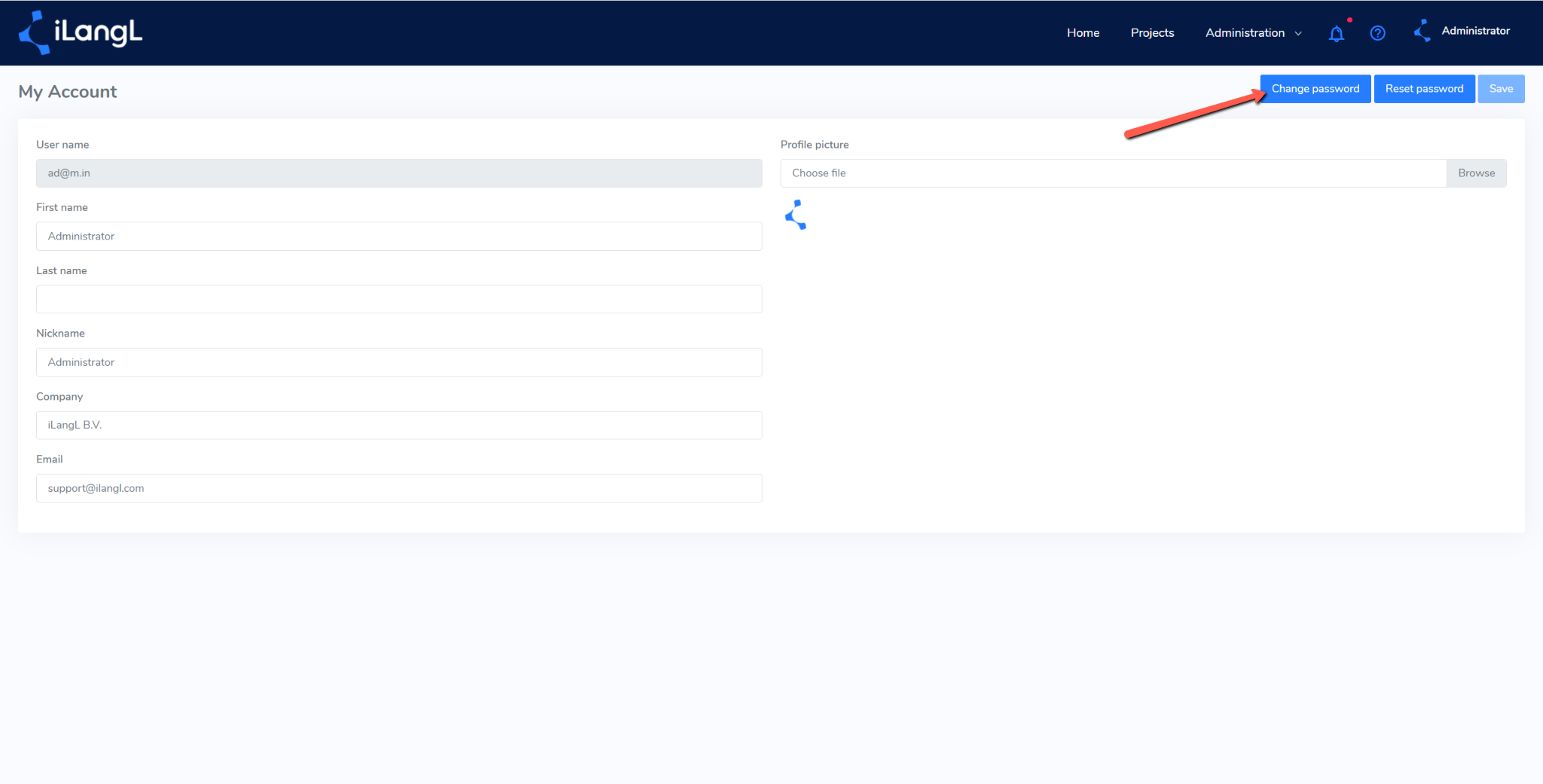Viewport: 1543px width, 784px height.
Task: Click the Email label
Action: coord(50,459)
